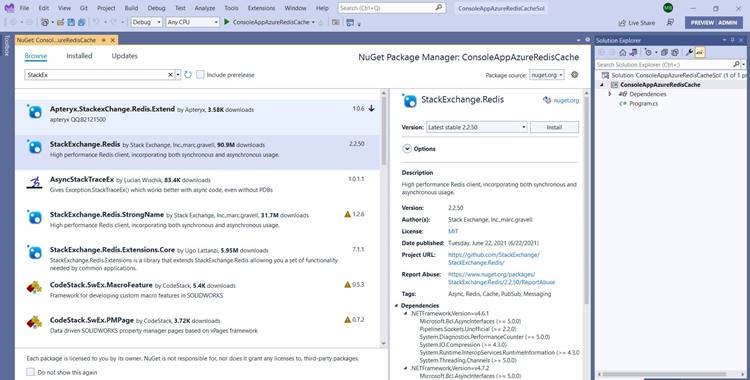Open the GitHub StackExchange.Redis project URL
This screenshot has width=750, height=380.
(494, 258)
